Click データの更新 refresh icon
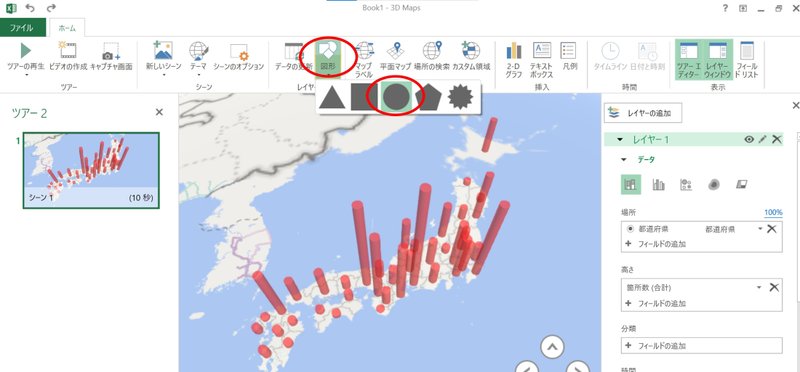Image resolution: width=800 pixels, height=372 pixels. click(293, 51)
